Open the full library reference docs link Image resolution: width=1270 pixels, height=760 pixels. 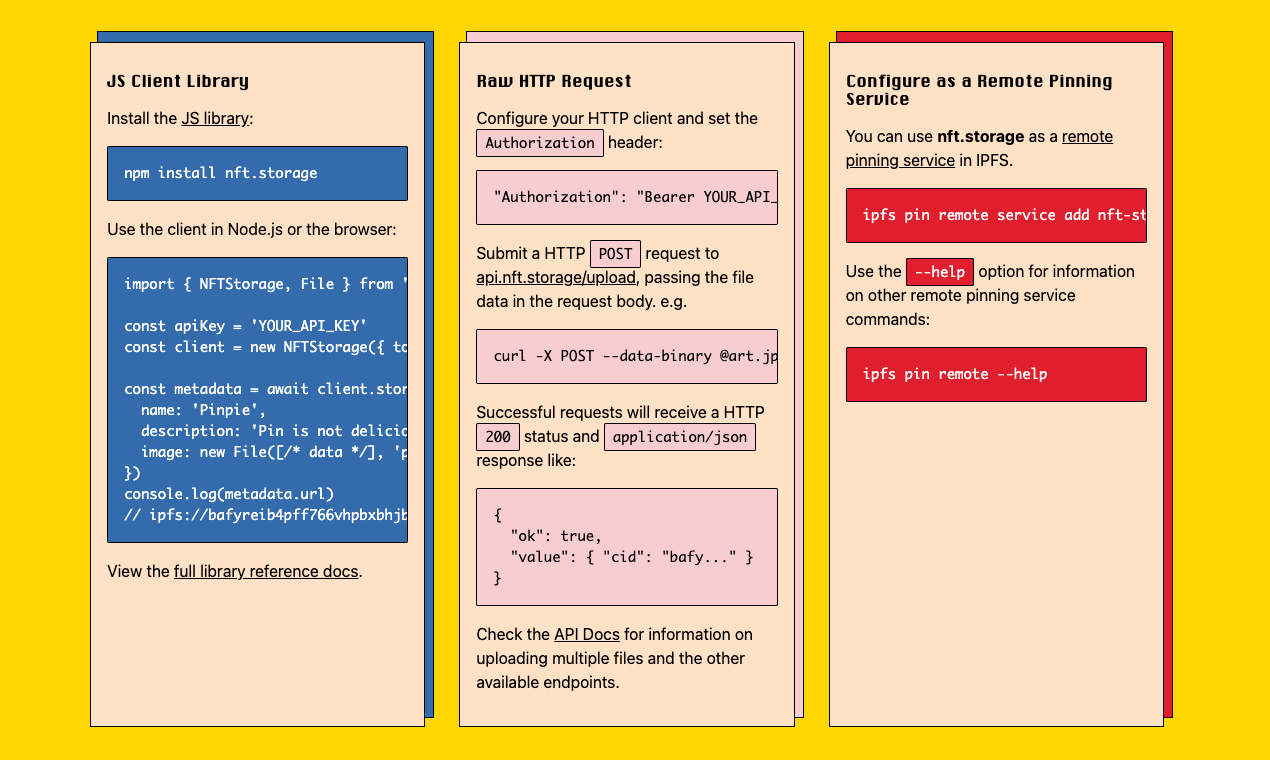click(x=266, y=572)
